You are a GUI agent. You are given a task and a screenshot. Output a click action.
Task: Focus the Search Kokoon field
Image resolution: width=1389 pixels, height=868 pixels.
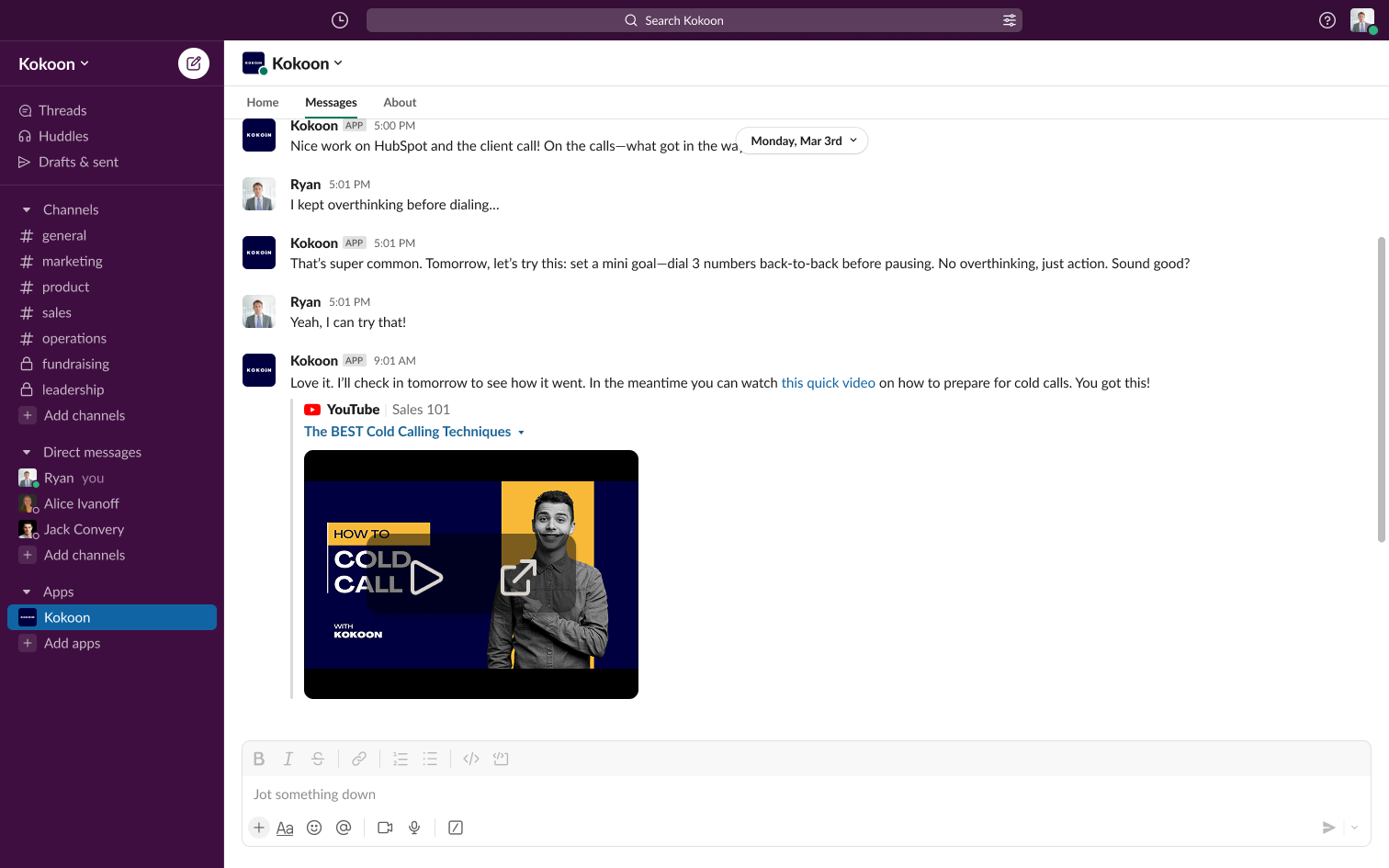[694, 20]
